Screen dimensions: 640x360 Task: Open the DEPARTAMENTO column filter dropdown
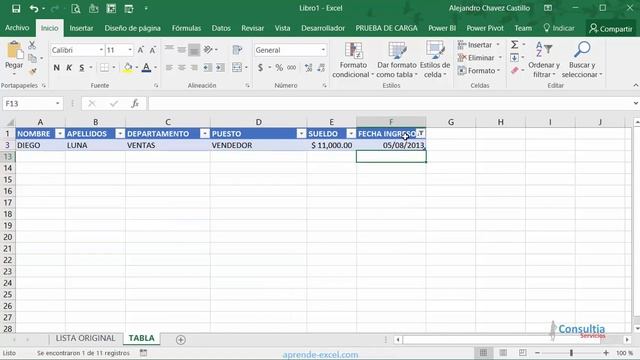[x=205, y=134]
